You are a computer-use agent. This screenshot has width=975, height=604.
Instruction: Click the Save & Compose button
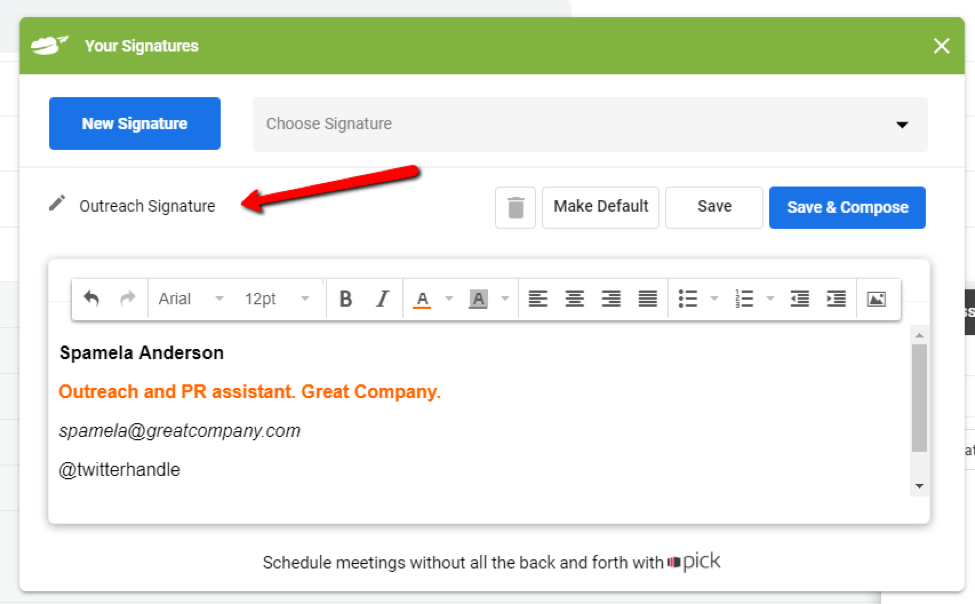(847, 207)
